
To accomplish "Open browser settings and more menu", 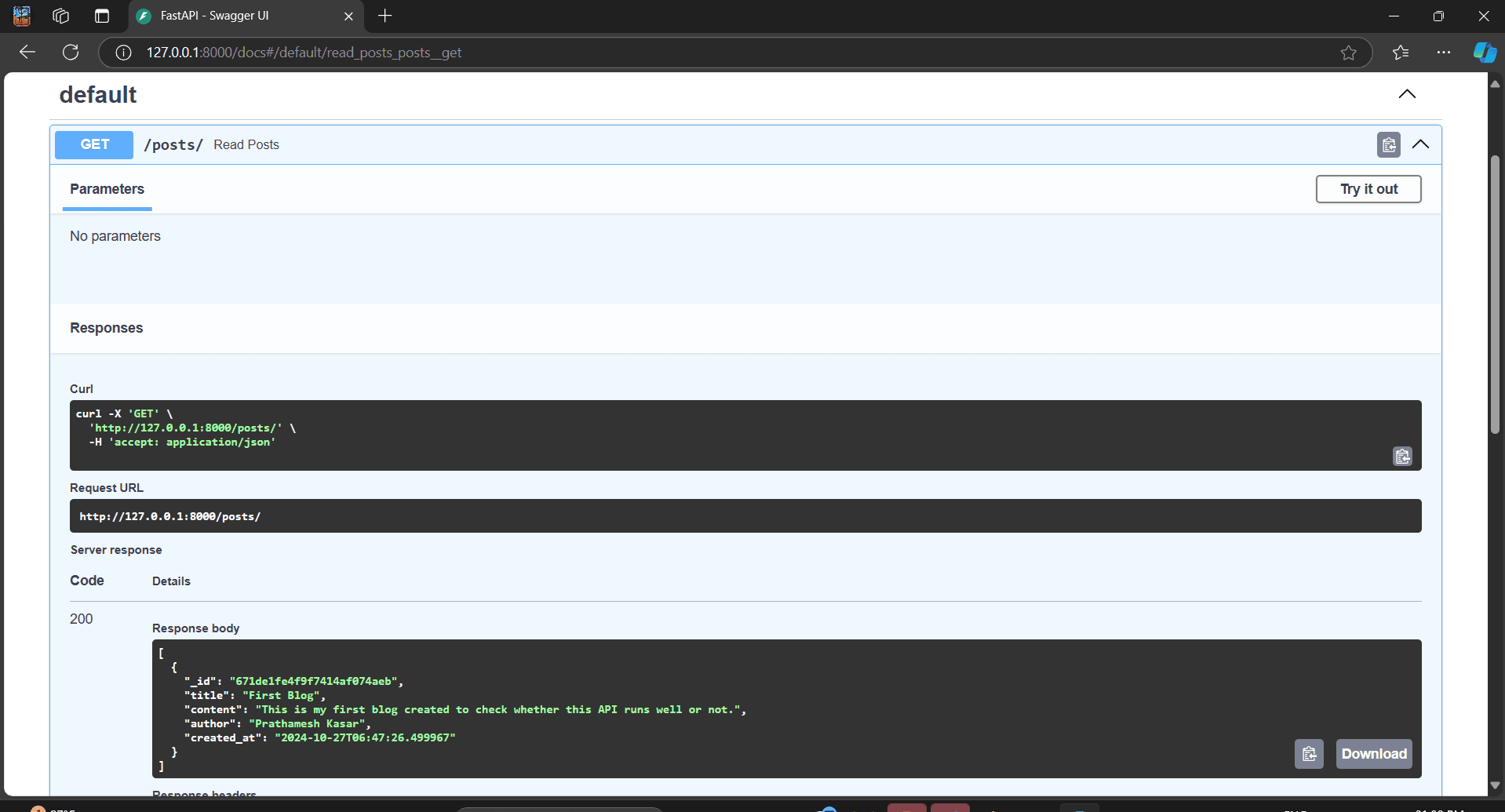I will tap(1443, 53).
